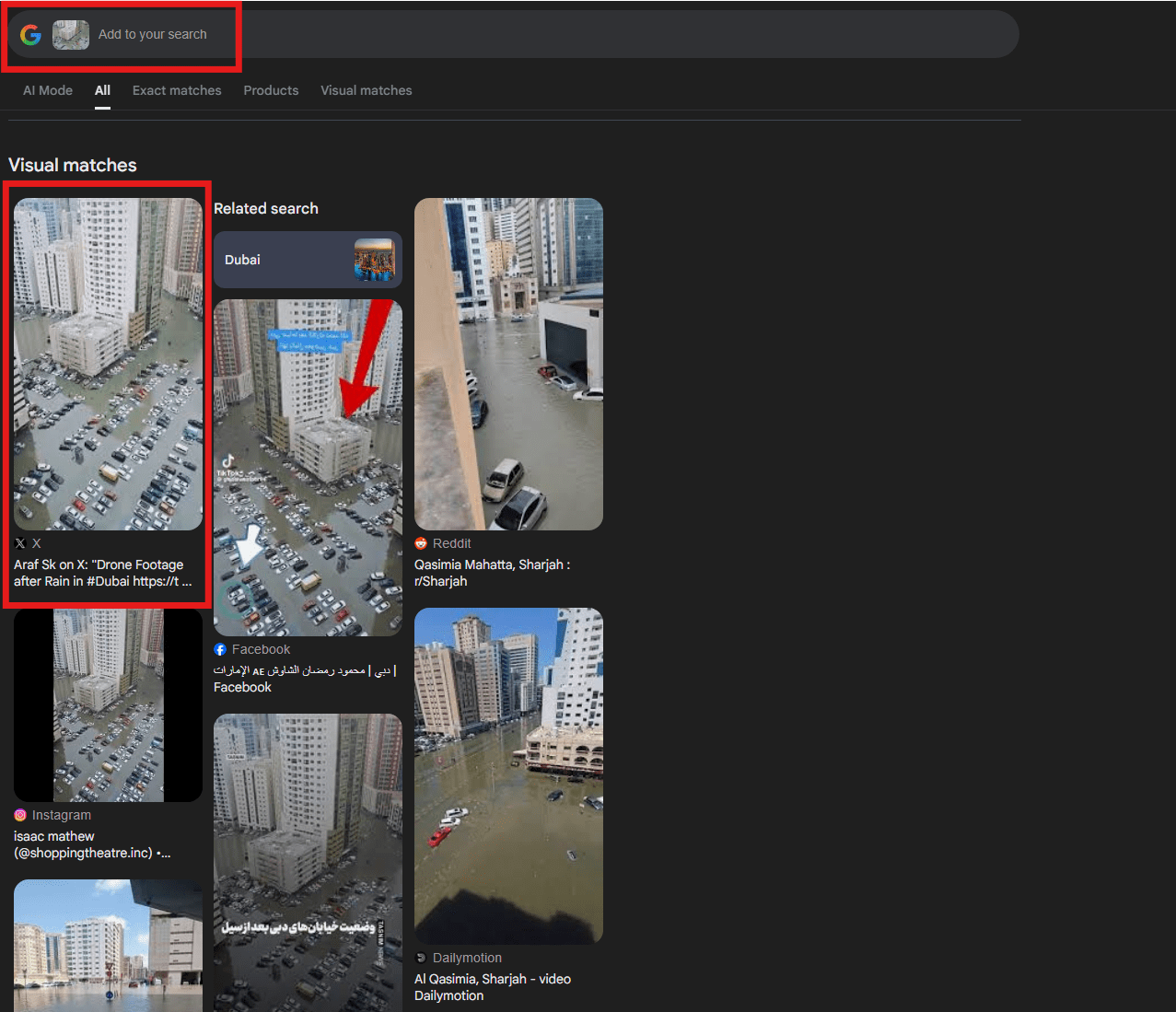This screenshot has width=1176, height=1012.
Task: Click the Reddit source icon
Action: 421,543
